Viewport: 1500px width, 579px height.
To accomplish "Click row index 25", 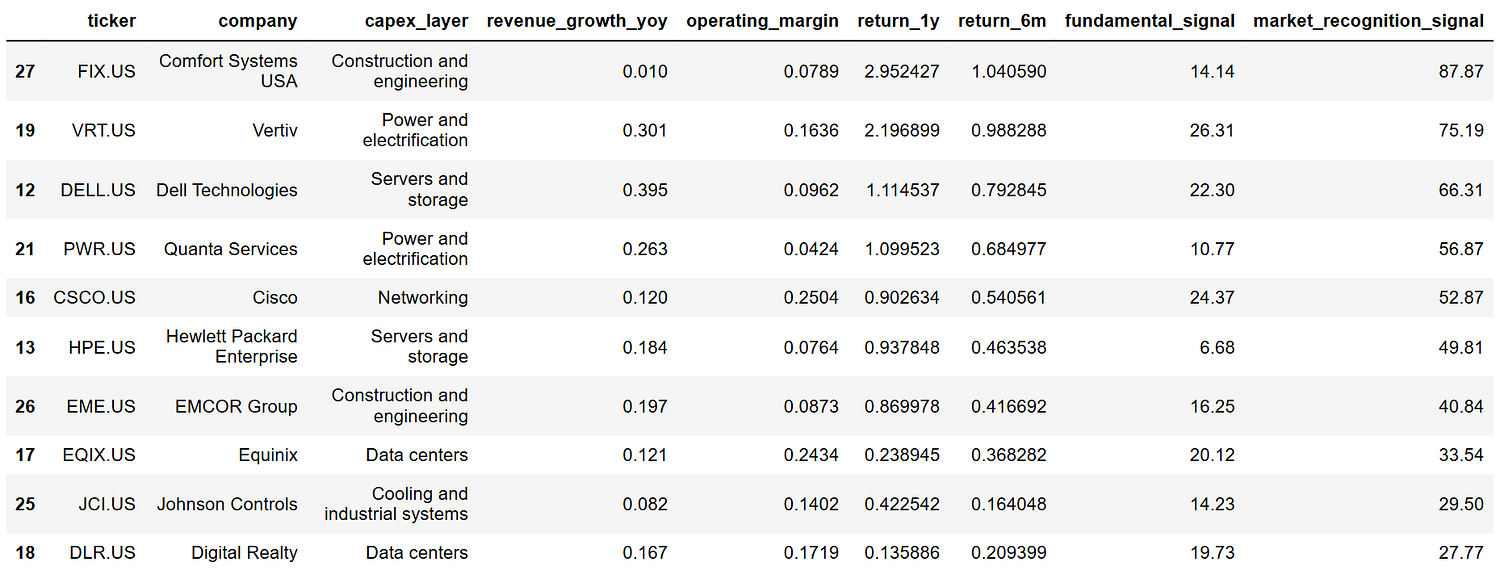I will (25, 504).
